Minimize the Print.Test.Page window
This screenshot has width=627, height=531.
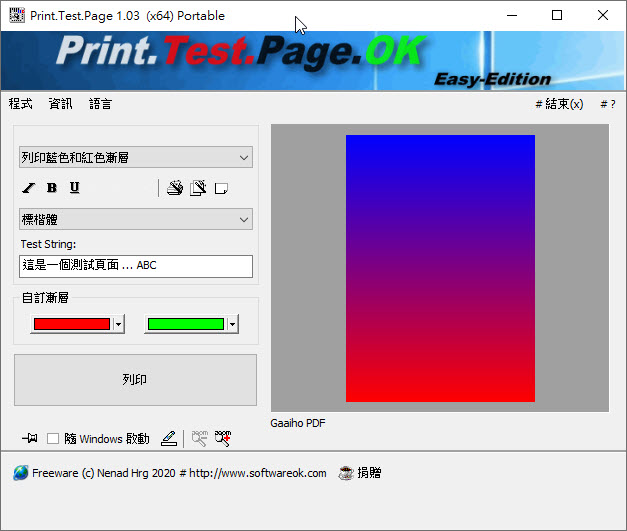point(512,16)
